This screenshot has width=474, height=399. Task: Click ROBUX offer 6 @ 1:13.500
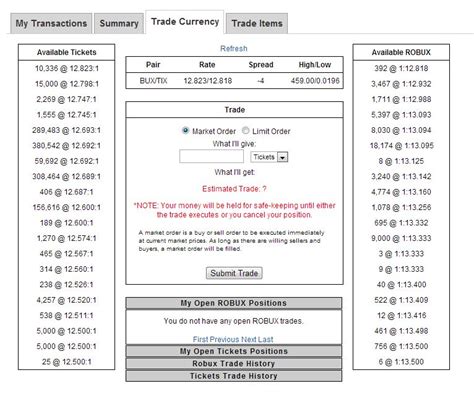point(401,362)
